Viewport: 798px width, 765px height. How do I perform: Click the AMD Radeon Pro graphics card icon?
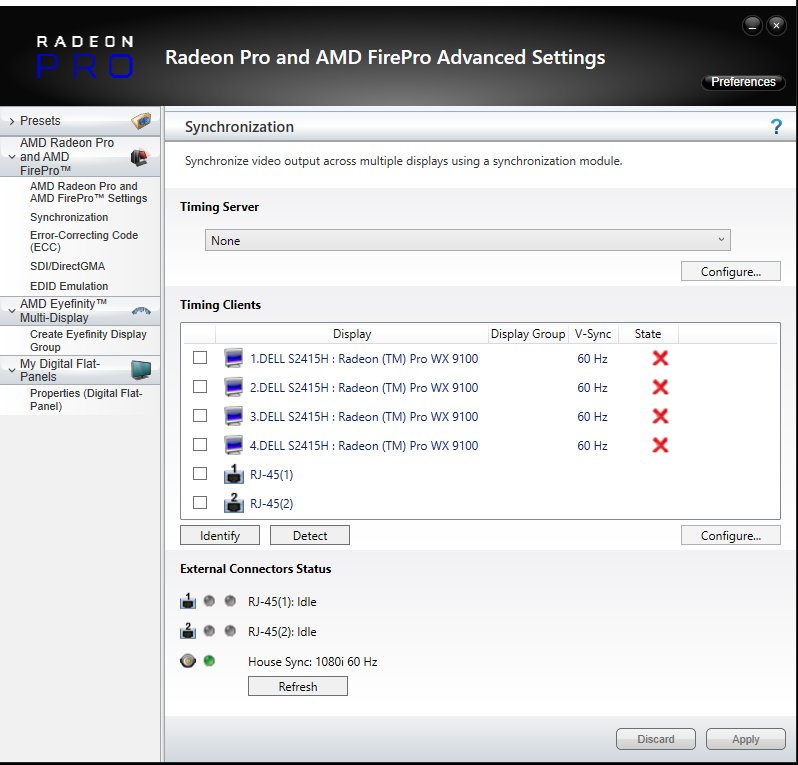coord(139,157)
